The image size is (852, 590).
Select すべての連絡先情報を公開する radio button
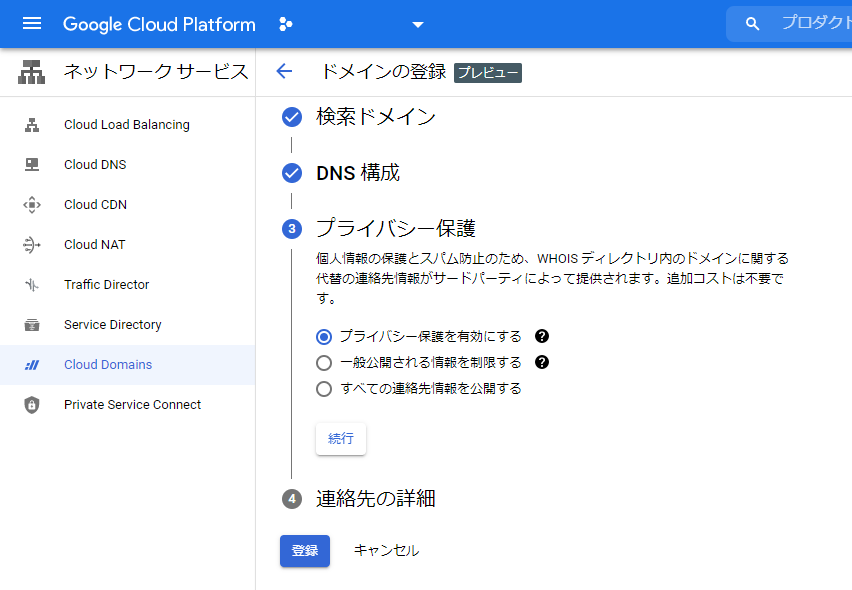point(324,389)
